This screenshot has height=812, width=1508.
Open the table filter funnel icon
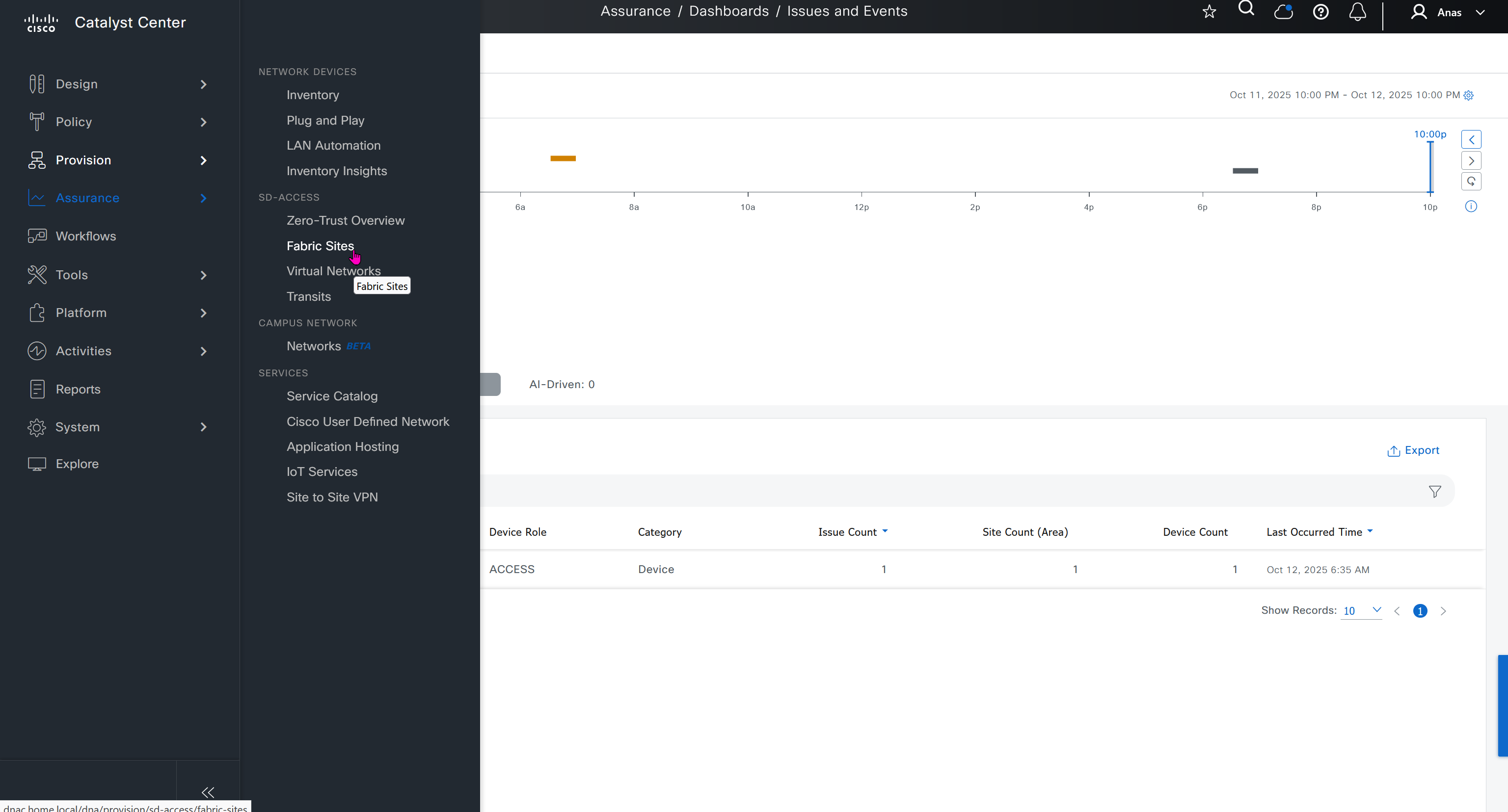[x=1434, y=492]
